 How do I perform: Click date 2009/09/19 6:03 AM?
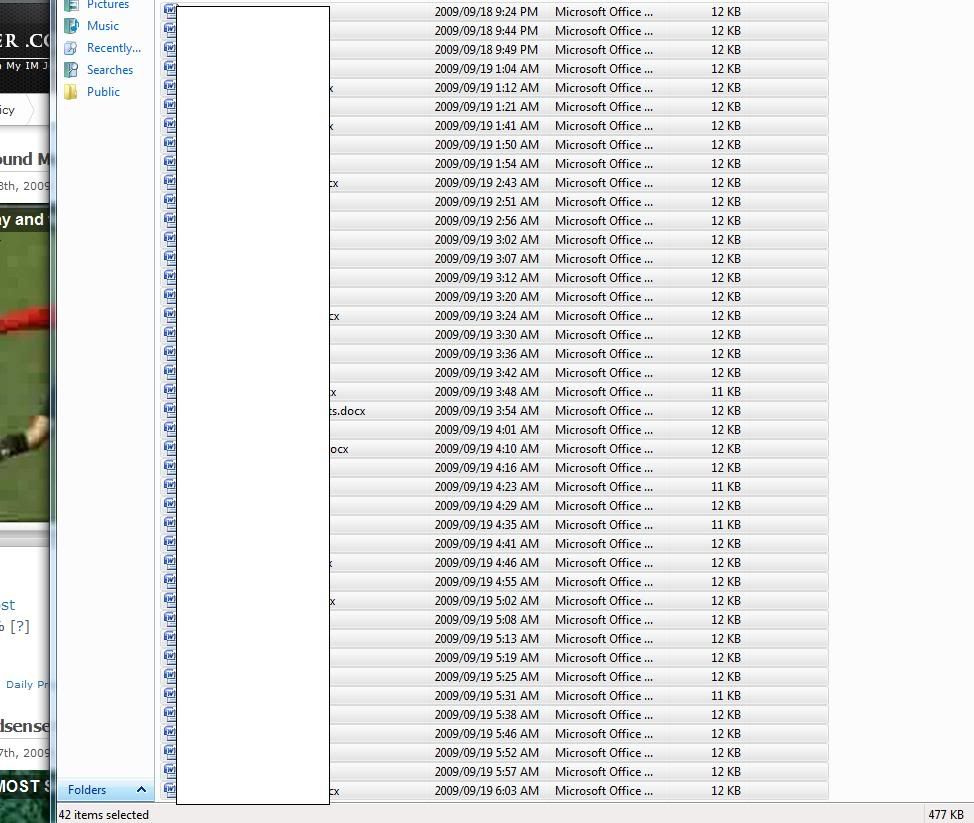pyautogui.click(x=486, y=791)
